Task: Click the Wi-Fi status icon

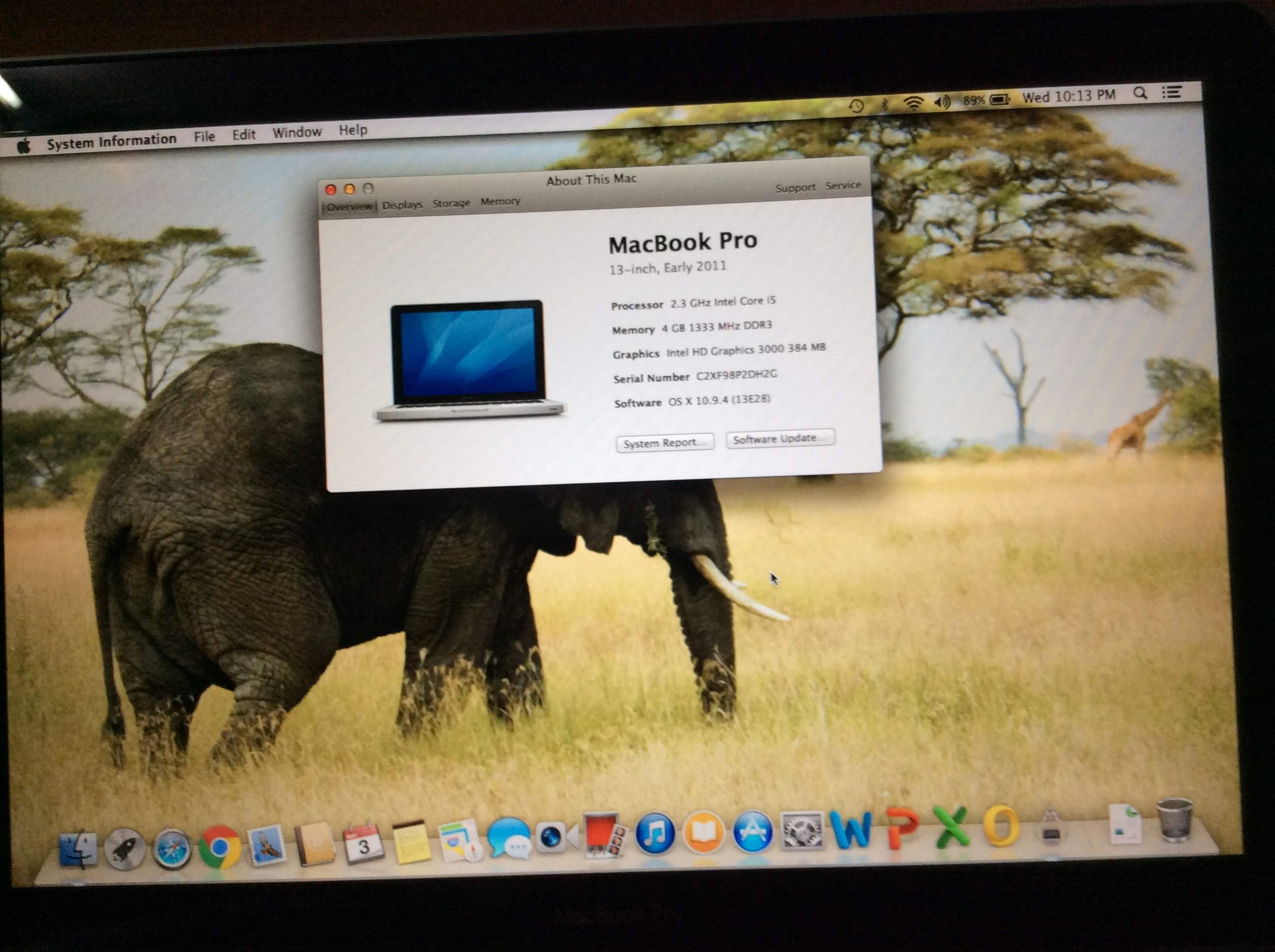Action: point(913,103)
